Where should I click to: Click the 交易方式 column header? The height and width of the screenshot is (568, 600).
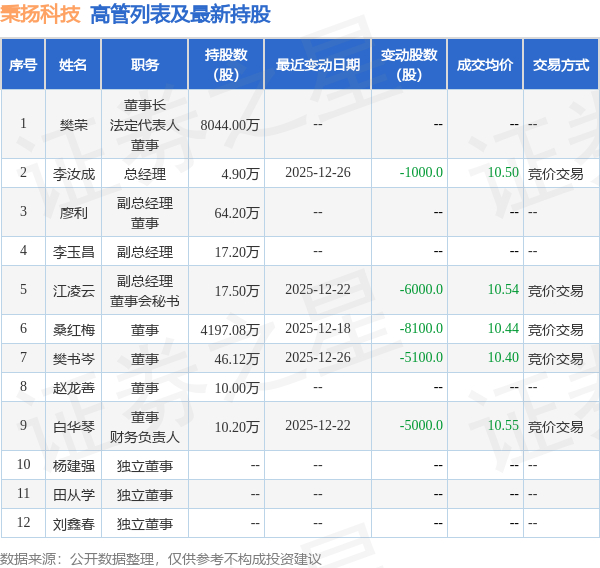(561, 64)
